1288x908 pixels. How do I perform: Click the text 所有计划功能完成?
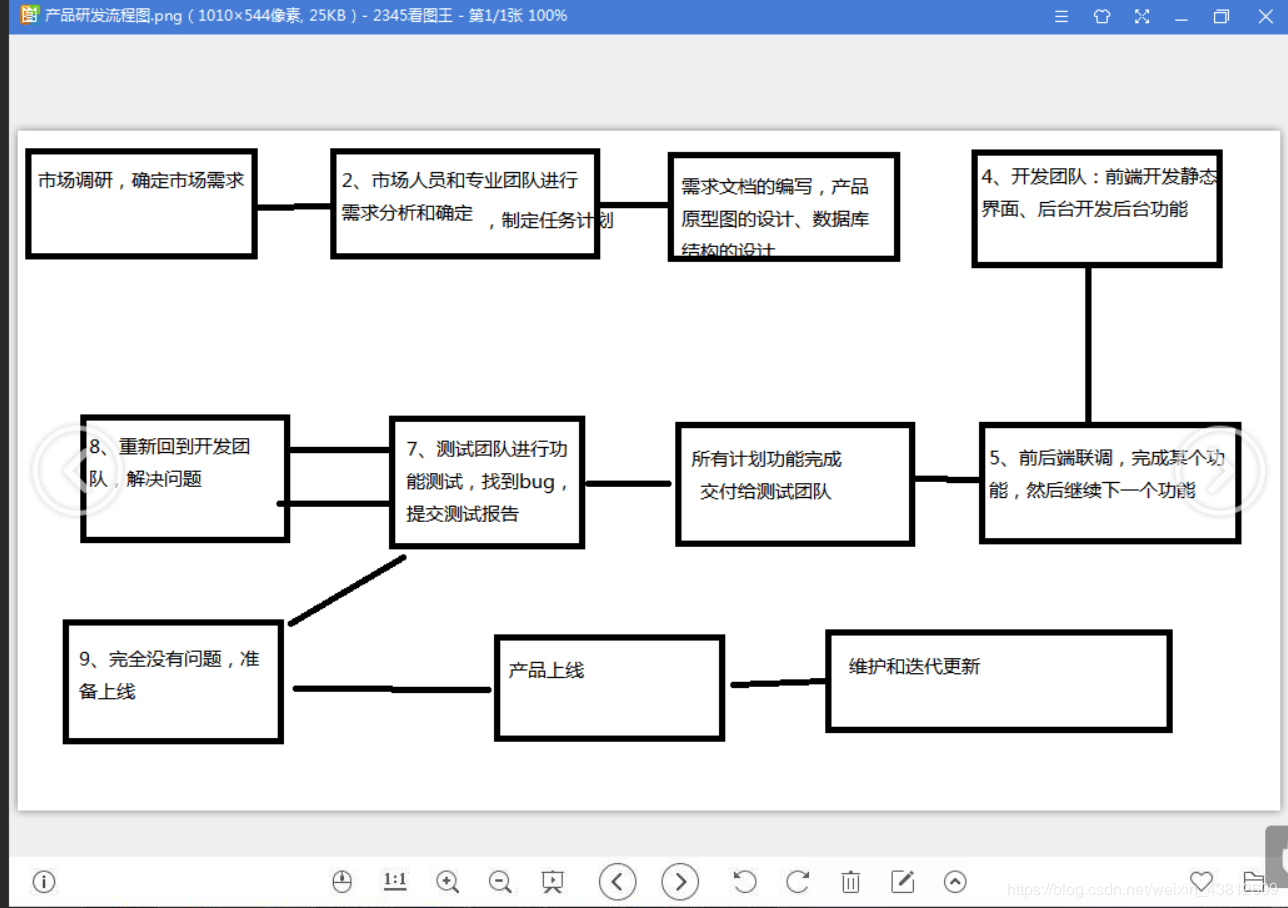pos(767,459)
